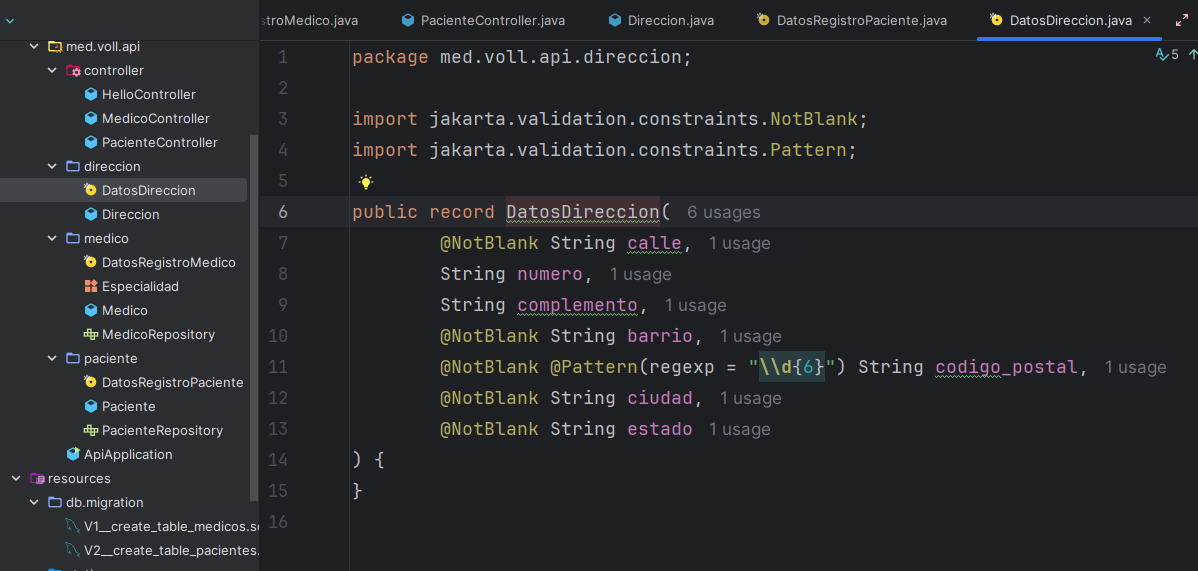The image size is (1198, 571).
Task: Collapse the resources folder node
Action: [x=15, y=479]
